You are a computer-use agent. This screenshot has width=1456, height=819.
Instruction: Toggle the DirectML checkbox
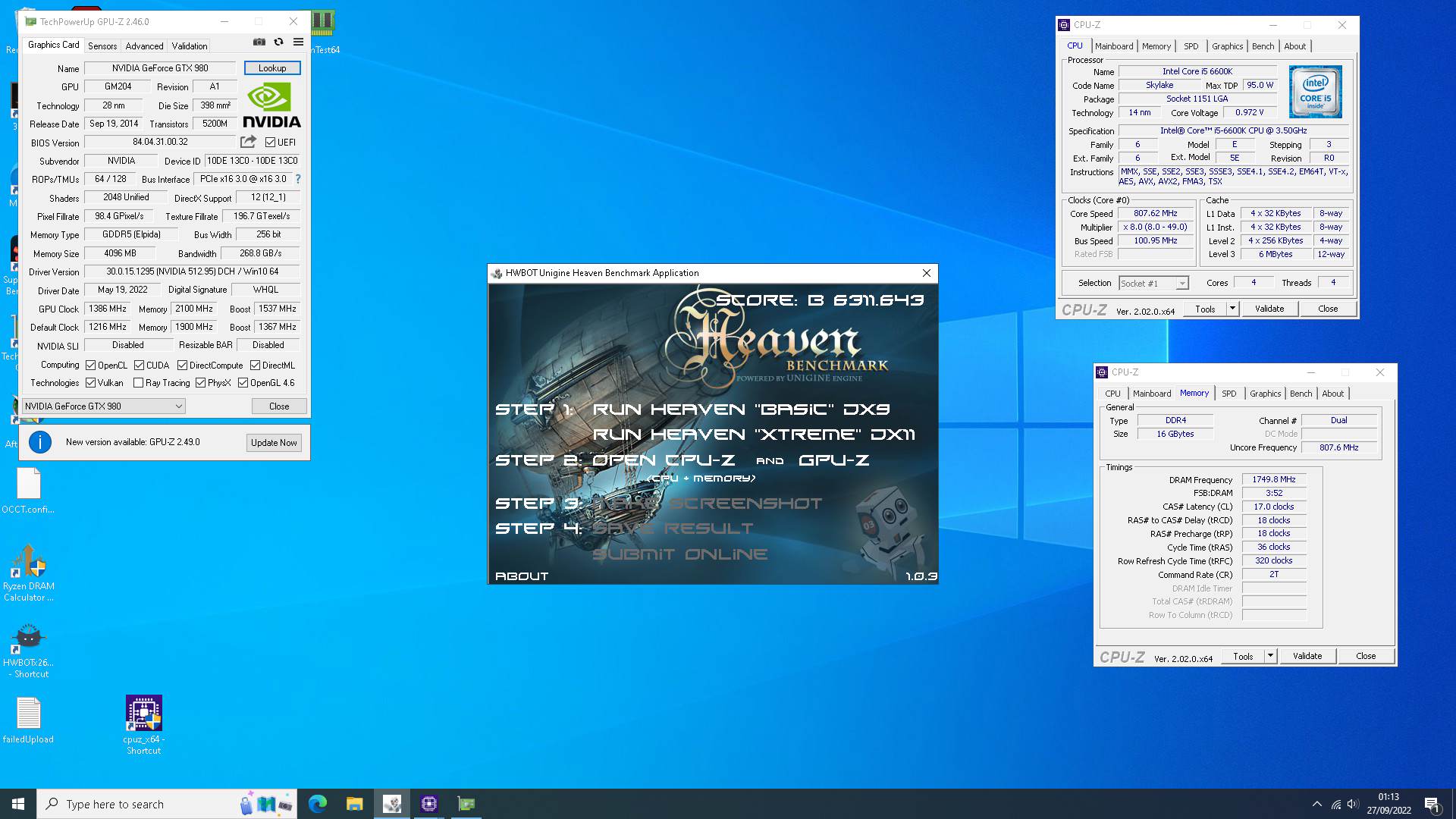pos(255,366)
